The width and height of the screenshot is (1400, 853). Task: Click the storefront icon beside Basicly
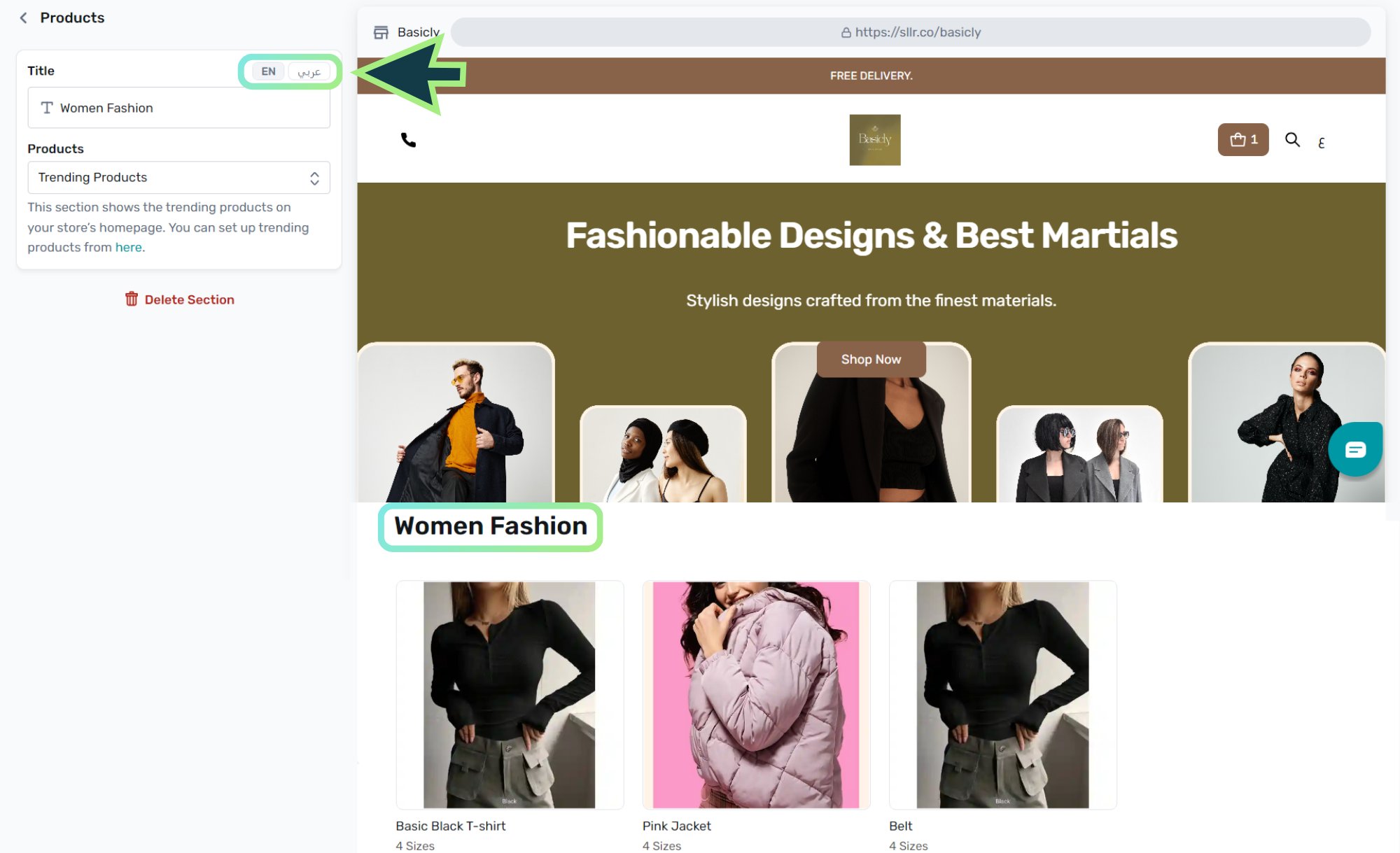point(381,32)
